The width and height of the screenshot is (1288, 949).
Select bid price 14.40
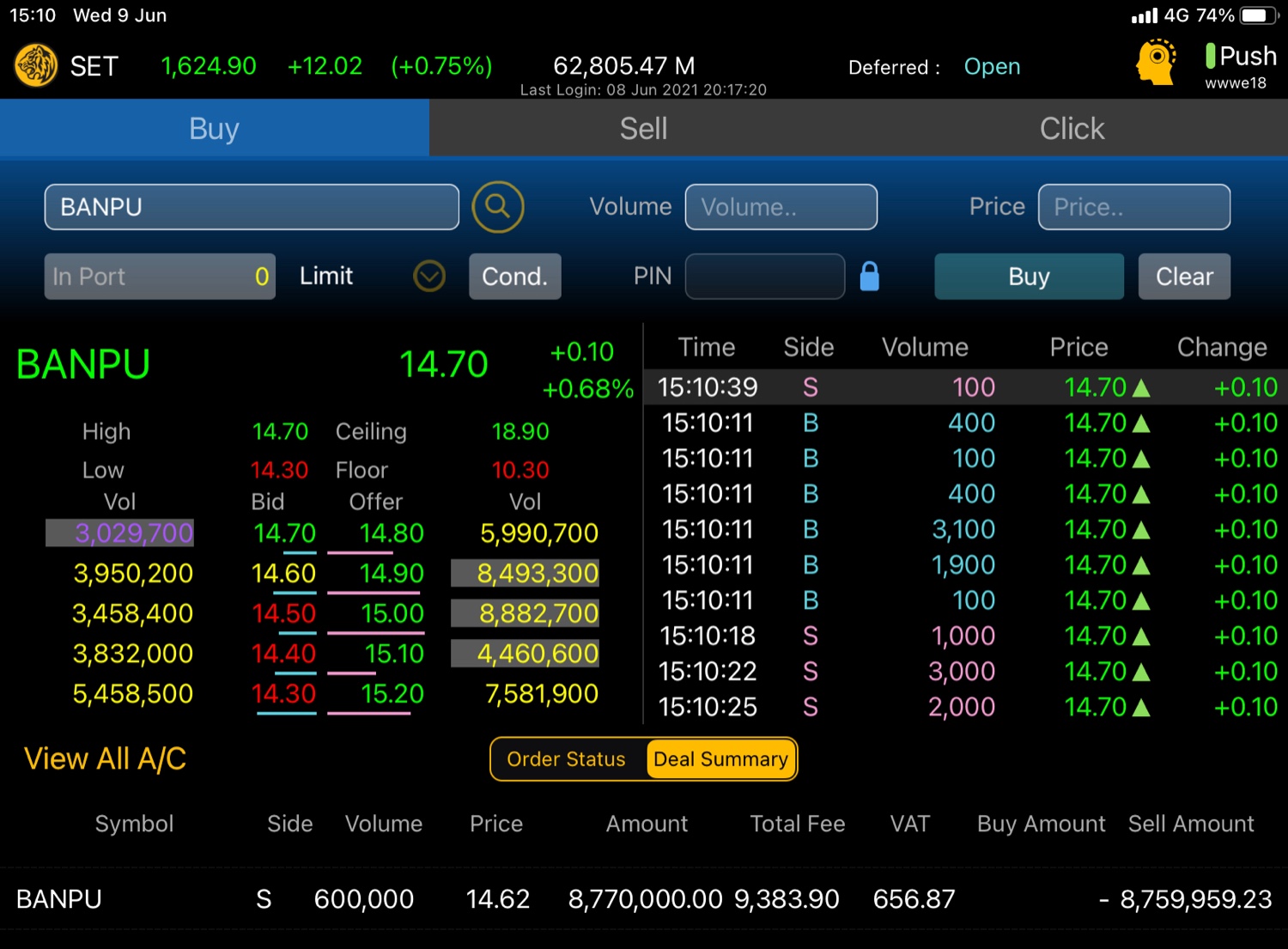[x=284, y=654]
